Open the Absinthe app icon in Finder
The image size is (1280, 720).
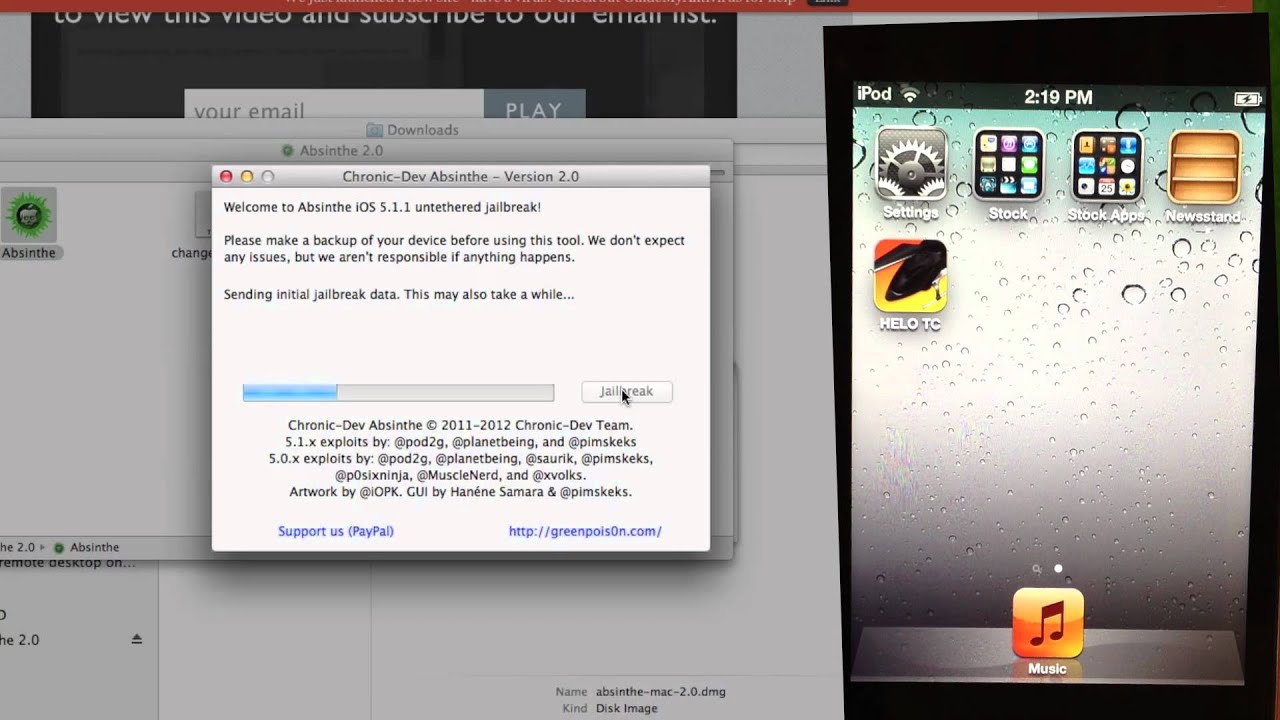point(29,216)
